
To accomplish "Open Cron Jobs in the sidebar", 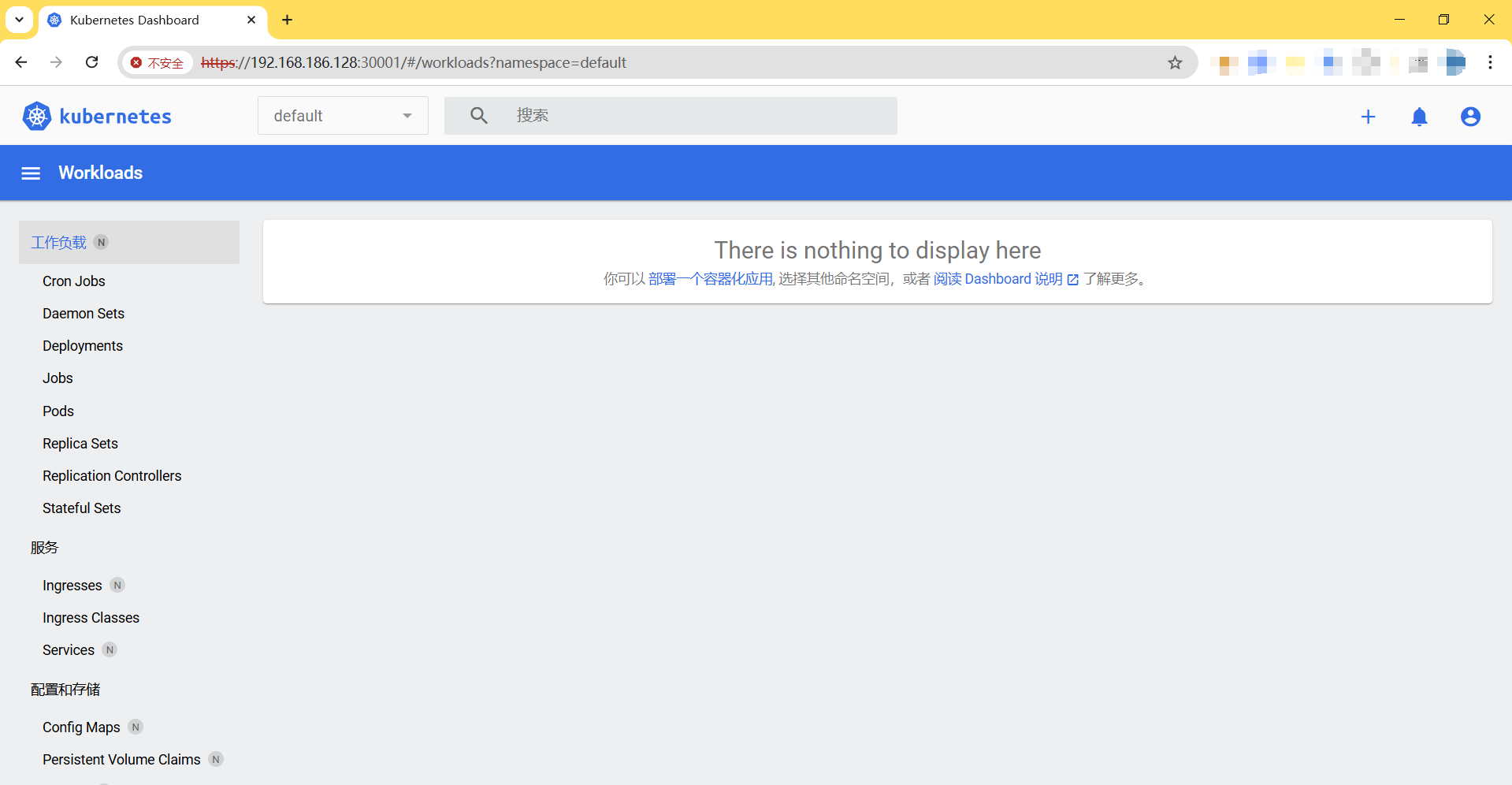I will pos(74,281).
